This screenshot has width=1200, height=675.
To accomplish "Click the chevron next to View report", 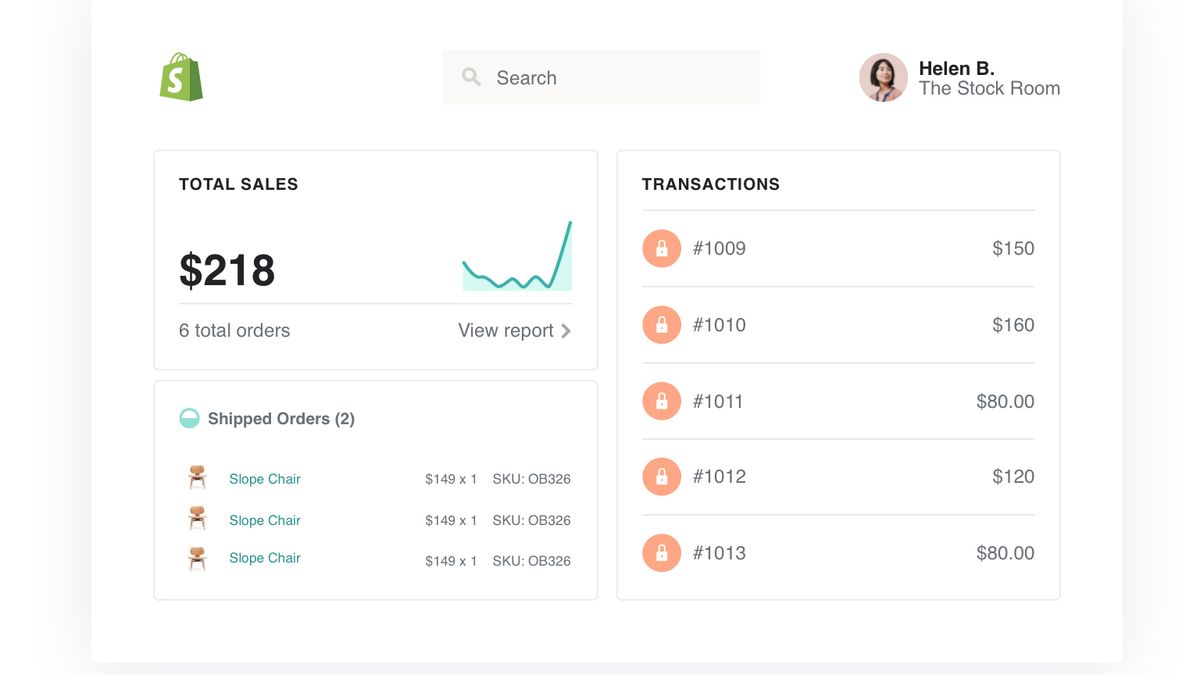I will click(567, 330).
